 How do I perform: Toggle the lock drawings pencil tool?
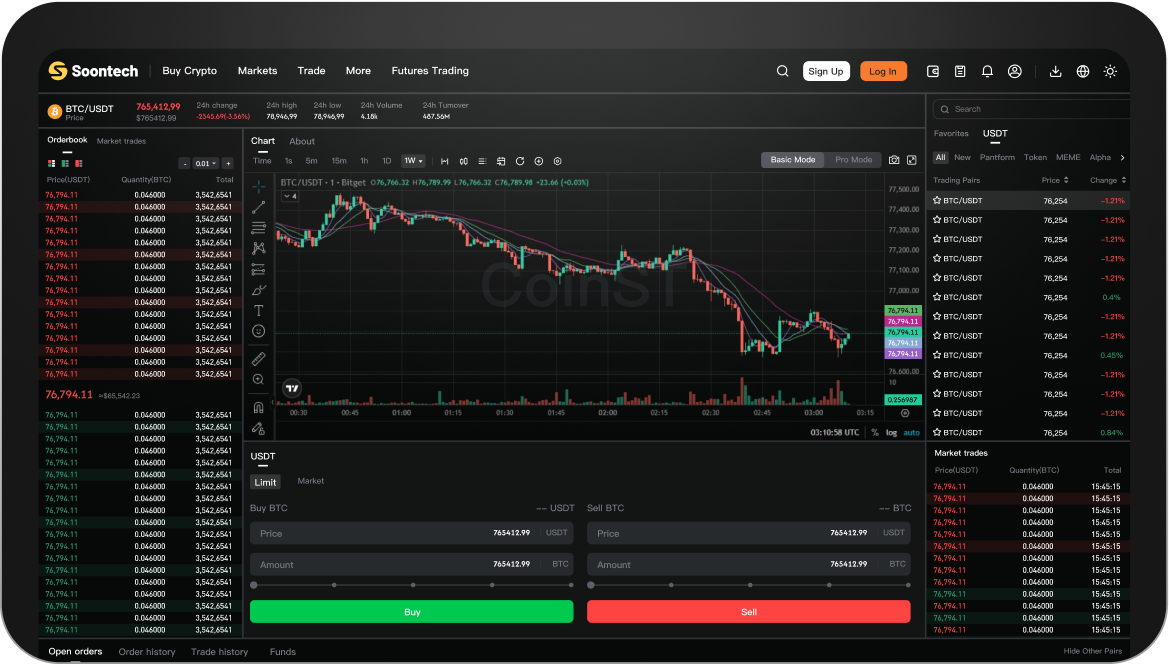click(x=259, y=429)
